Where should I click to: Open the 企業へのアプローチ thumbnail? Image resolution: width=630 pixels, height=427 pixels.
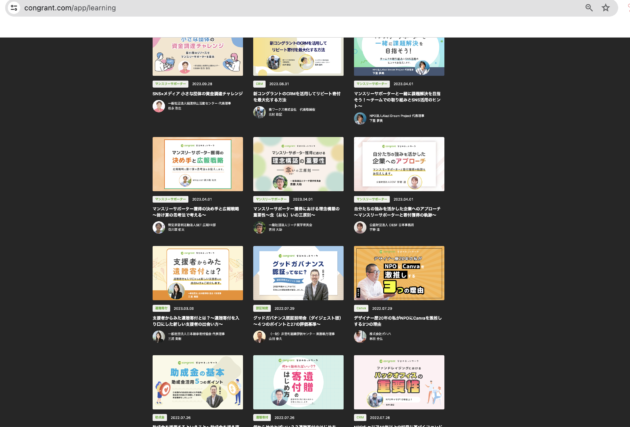click(x=399, y=164)
